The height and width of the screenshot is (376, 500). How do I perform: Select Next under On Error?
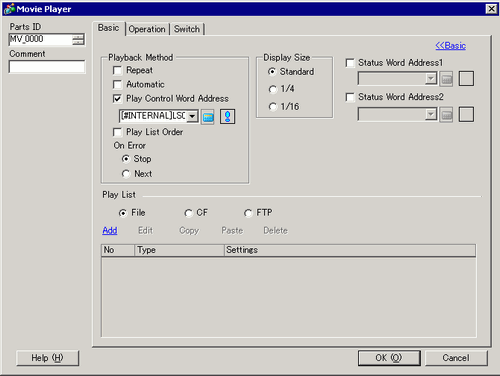(126, 174)
